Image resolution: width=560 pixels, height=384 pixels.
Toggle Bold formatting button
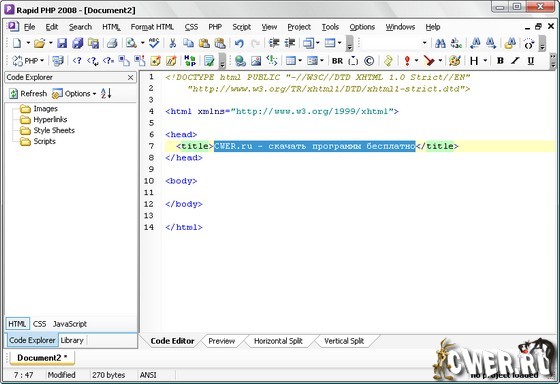click(x=500, y=61)
